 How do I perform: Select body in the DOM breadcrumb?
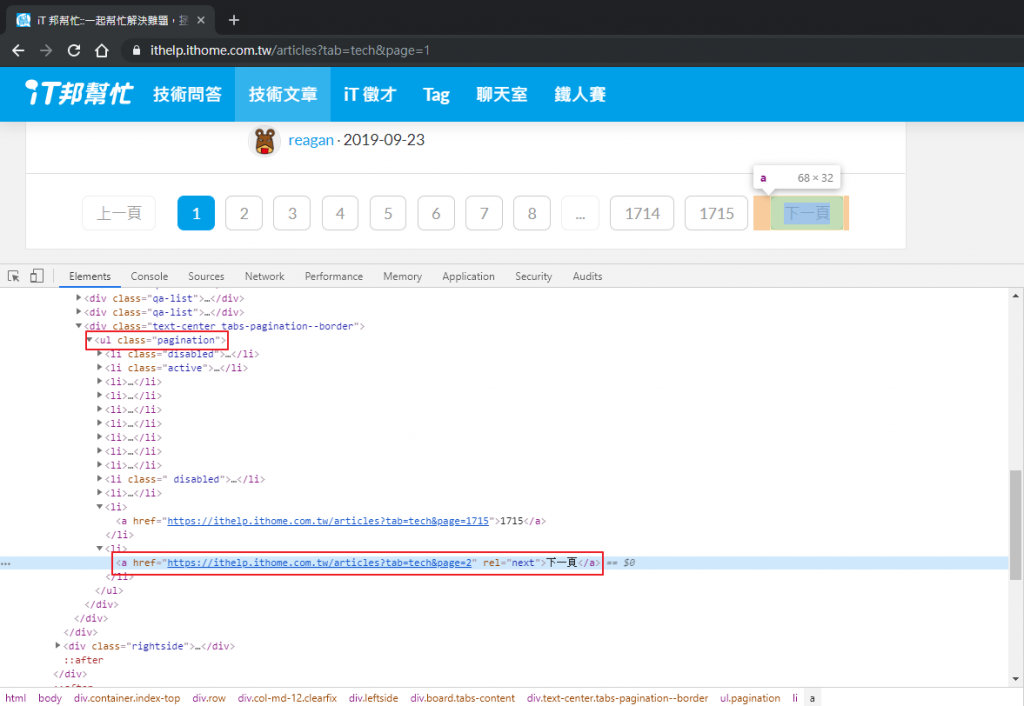(50, 698)
